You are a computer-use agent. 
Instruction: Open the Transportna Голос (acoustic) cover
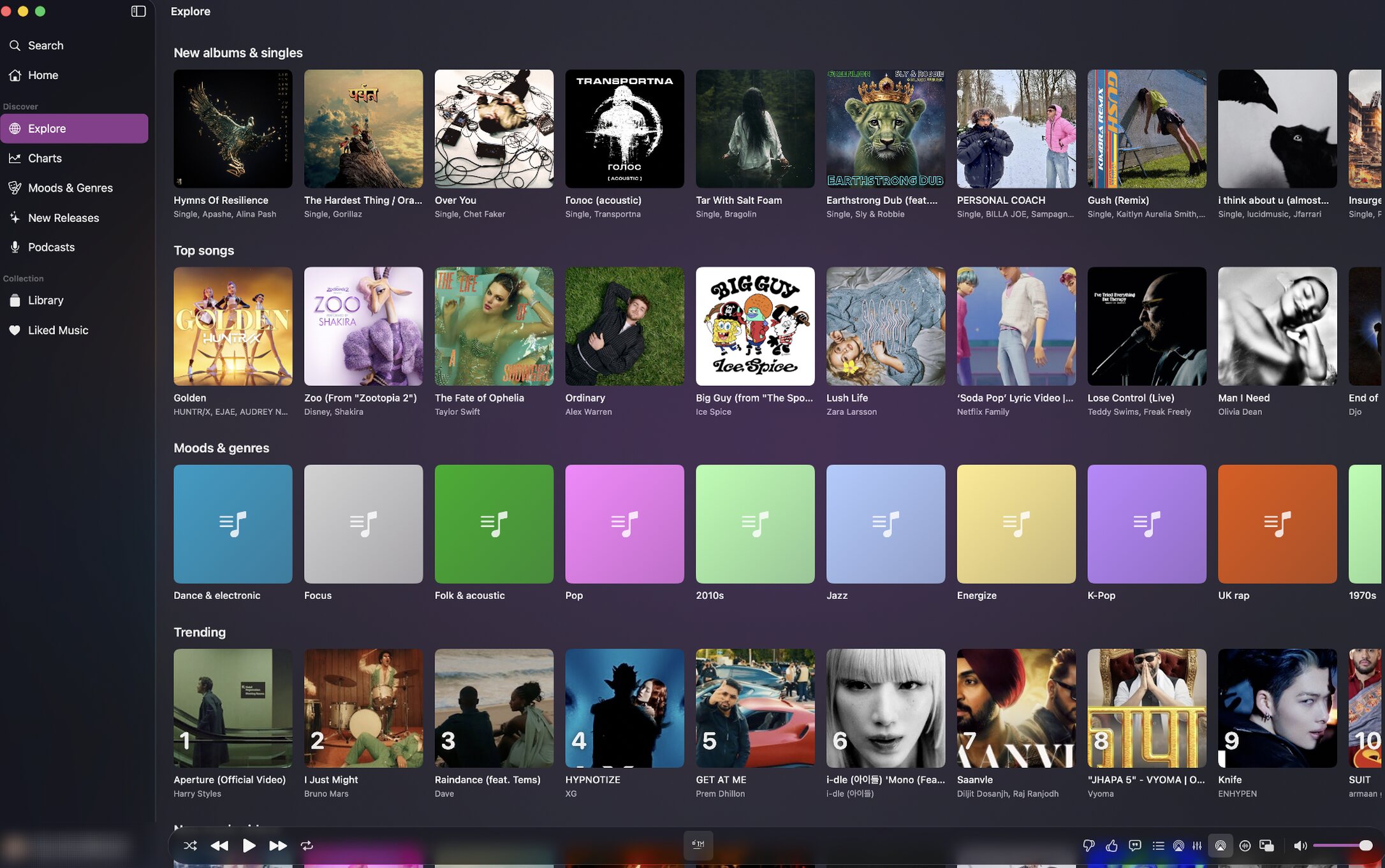click(x=624, y=129)
